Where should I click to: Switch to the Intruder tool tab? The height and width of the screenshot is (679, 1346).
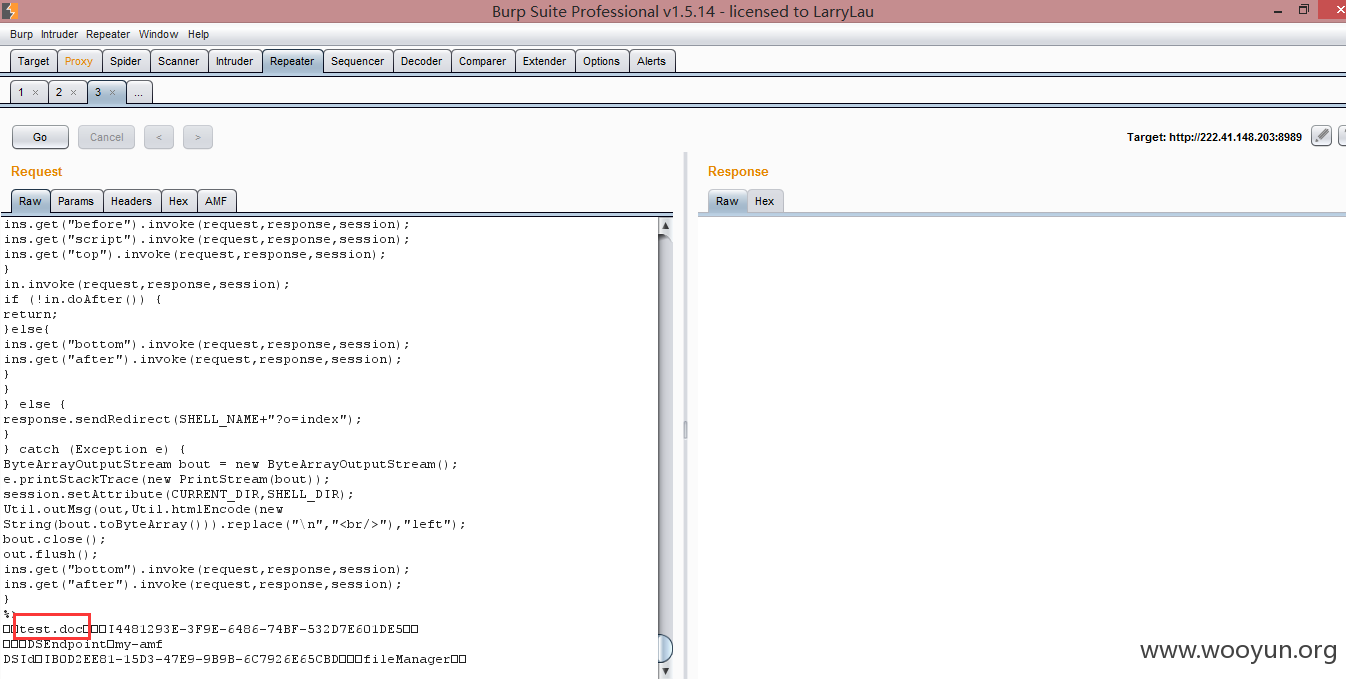235,61
